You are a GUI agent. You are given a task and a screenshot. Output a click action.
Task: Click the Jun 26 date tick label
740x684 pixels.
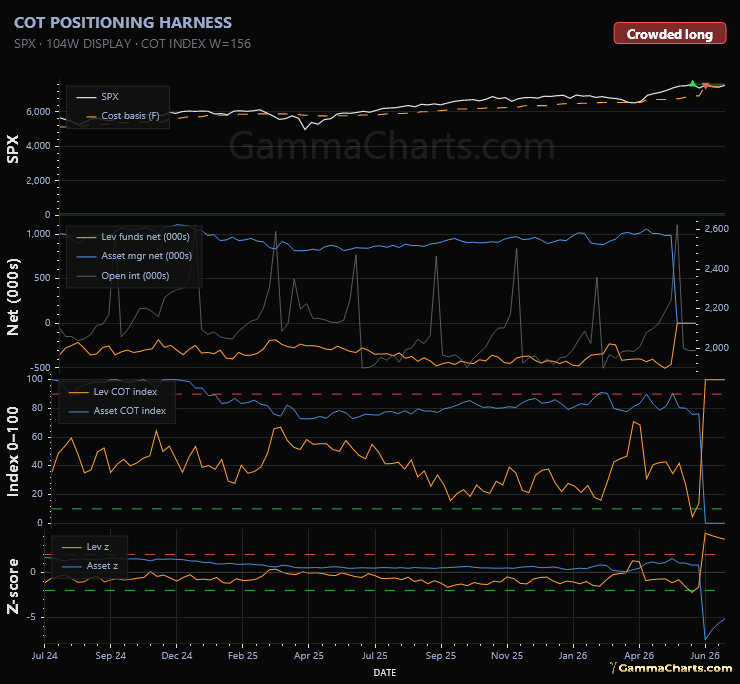pyautogui.click(x=705, y=656)
